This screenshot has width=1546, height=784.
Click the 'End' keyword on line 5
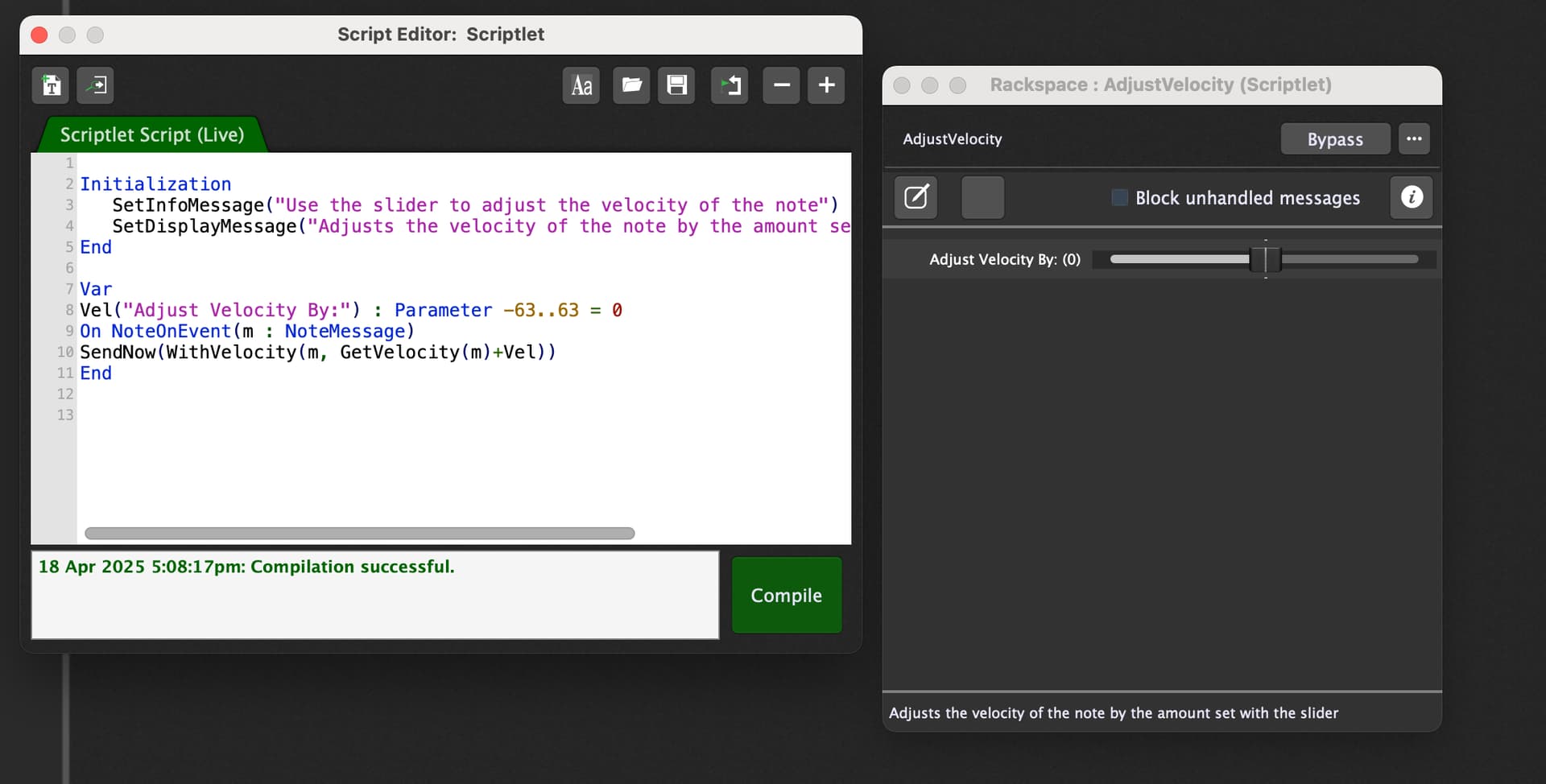pyautogui.click(x=96, y=247)
